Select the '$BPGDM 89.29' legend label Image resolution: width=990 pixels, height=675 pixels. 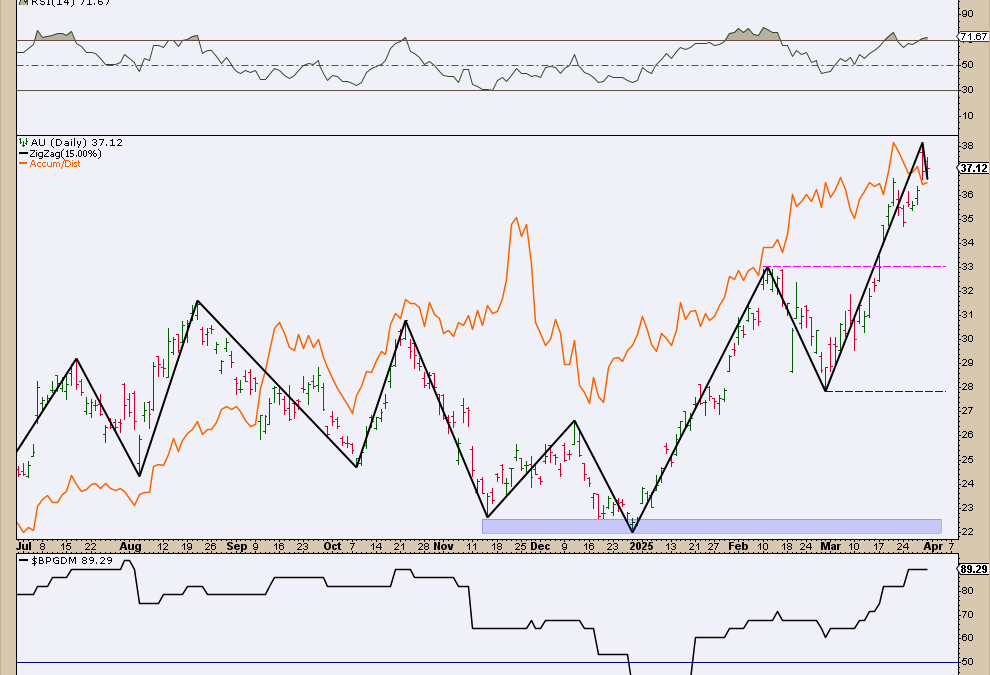[72, 560]
